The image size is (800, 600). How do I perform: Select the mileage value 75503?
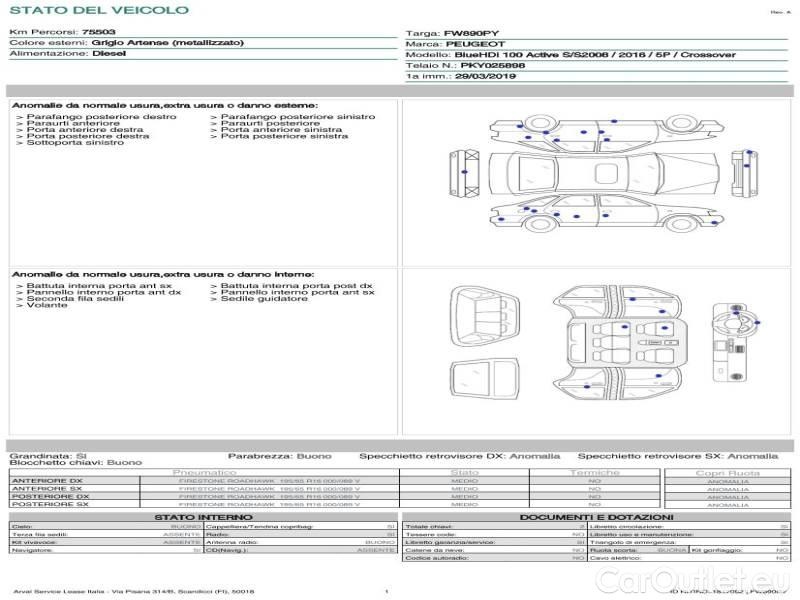98,32
